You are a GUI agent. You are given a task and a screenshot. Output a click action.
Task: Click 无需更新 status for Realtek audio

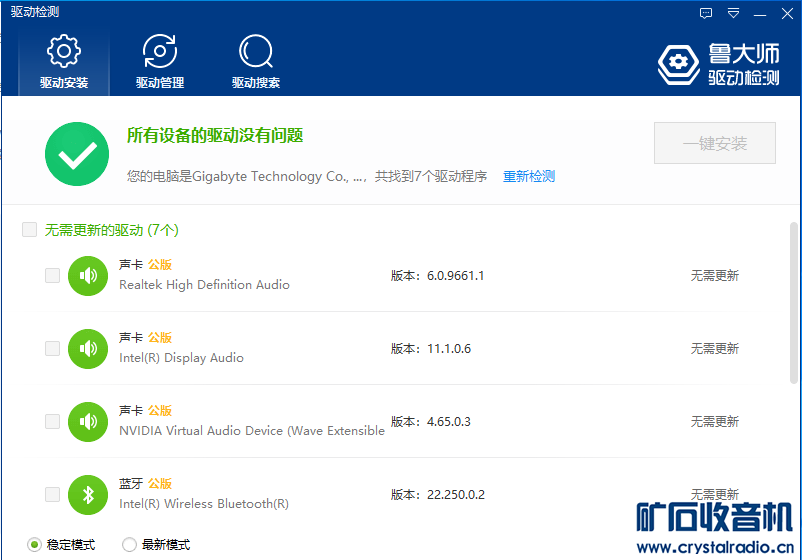715,276
